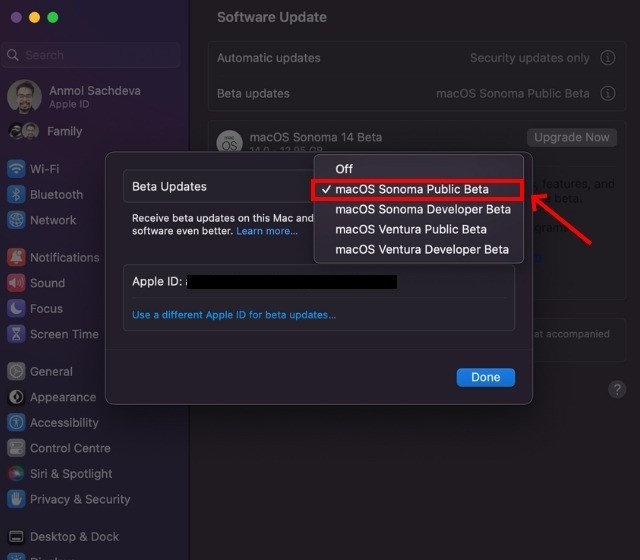Select macOS Sonoma Developer Beta option
640x560 pixels.
419,209
